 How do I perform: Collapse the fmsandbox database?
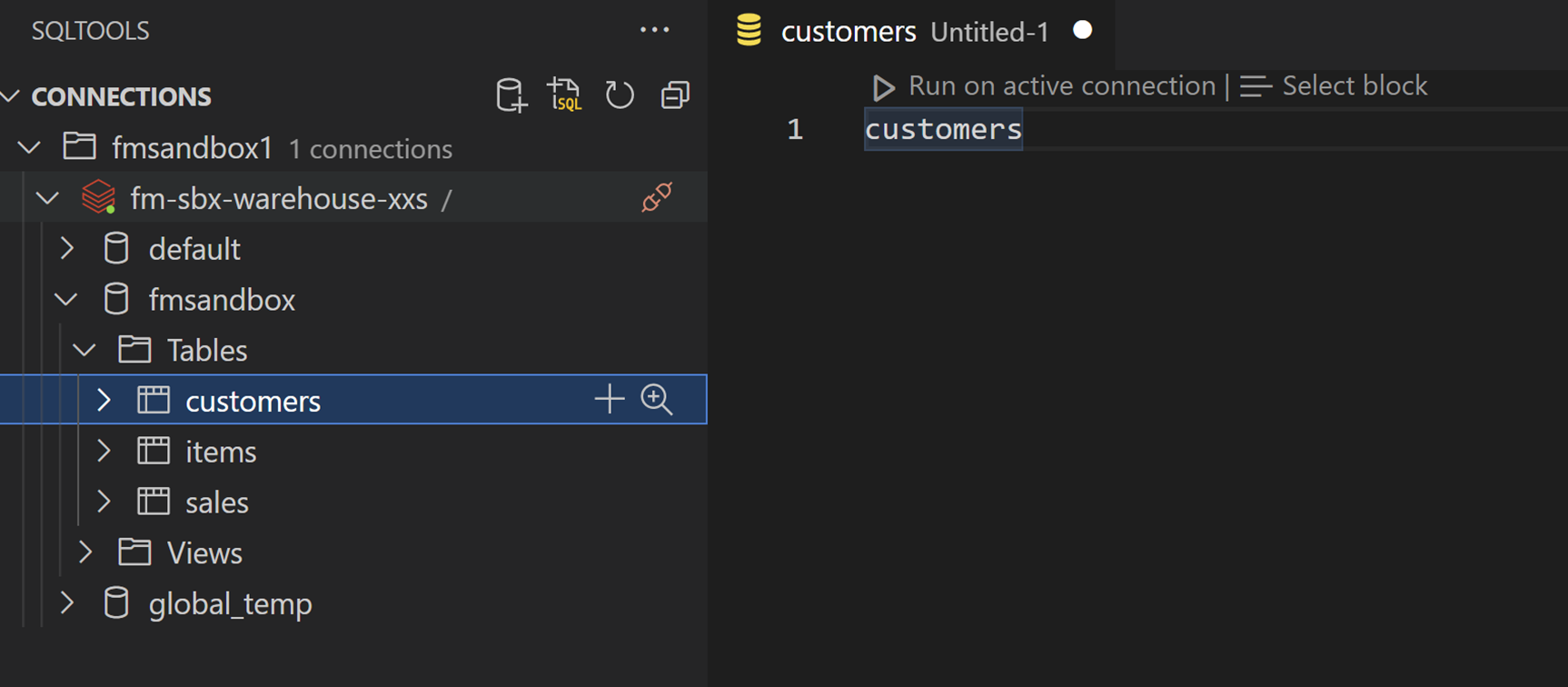[66, 300]
